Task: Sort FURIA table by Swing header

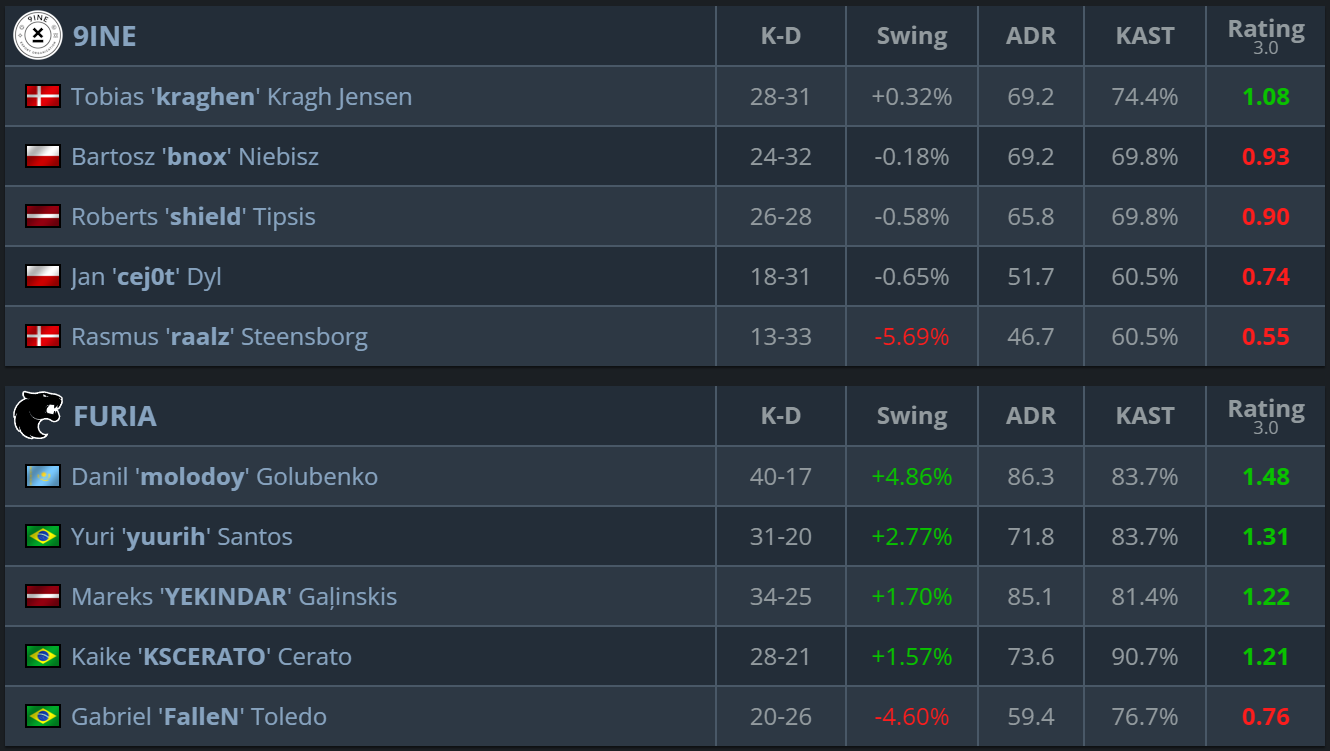Action: 911,416
